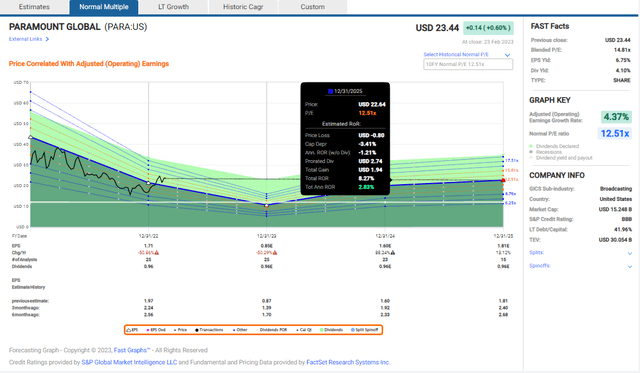Click the Other blue legend marker

pos(240,330)
